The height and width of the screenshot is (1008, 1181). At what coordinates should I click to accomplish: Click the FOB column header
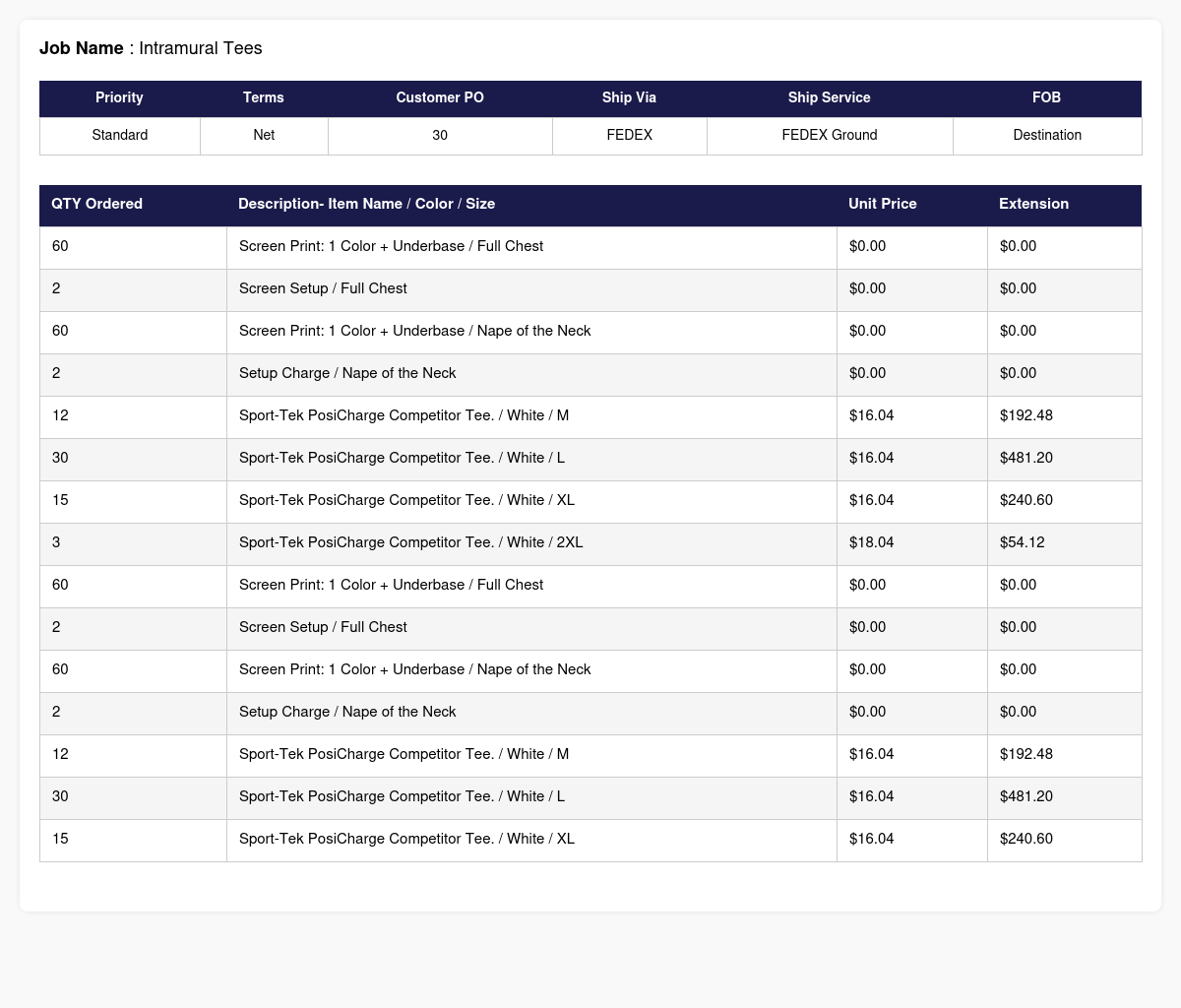tap(1047, 98)
